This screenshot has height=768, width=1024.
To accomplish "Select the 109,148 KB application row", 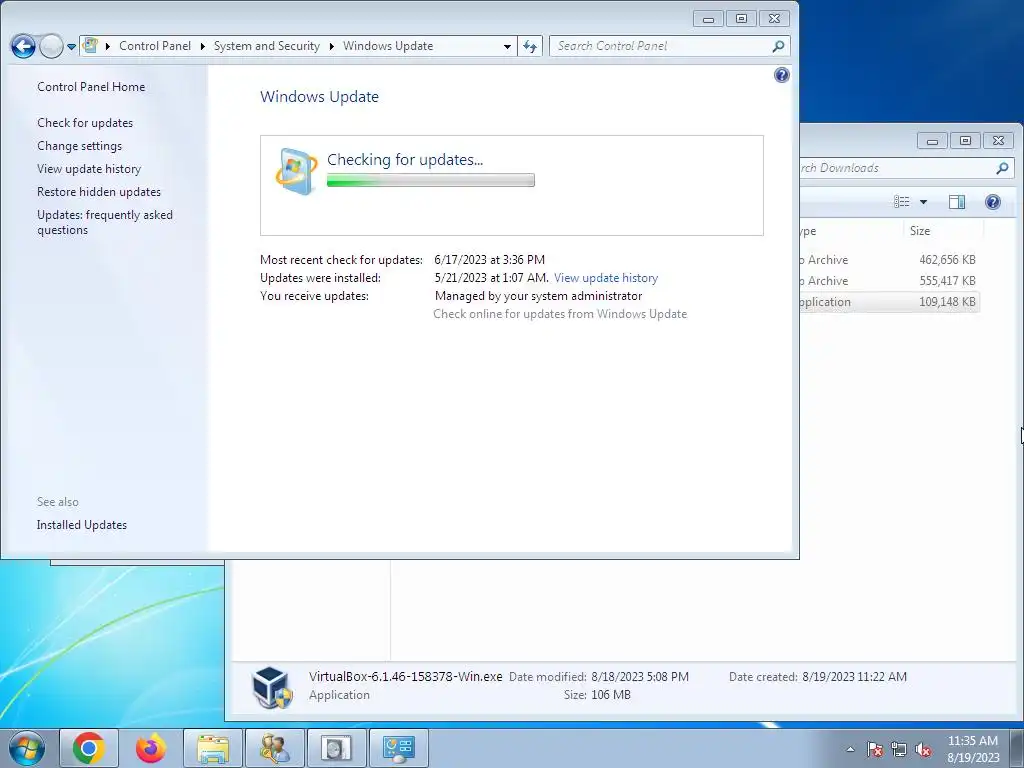I will 889,302.
